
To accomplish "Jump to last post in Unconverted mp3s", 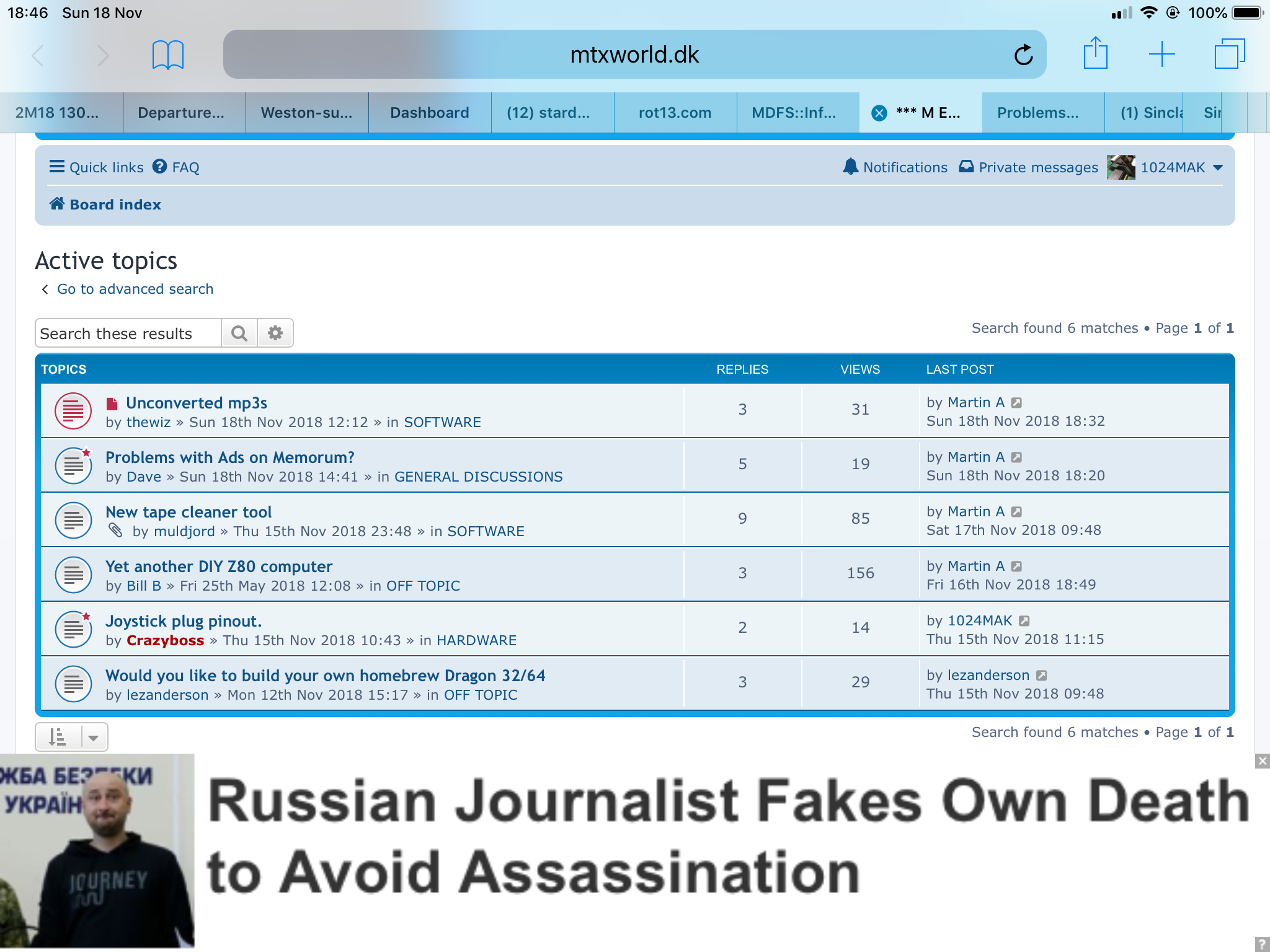I will (x=1016, y=403).
